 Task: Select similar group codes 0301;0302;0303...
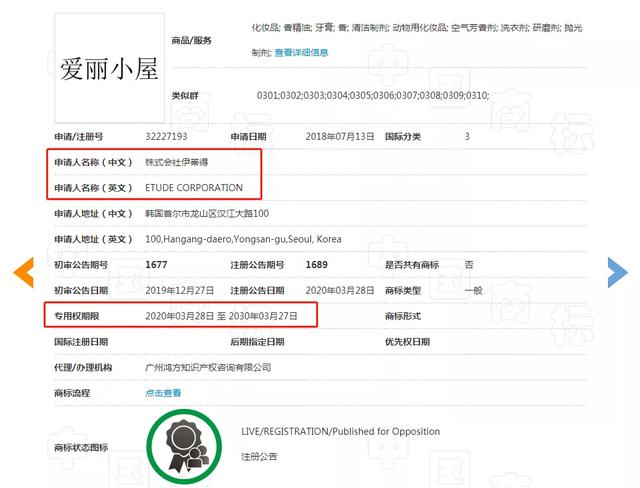coord(373,95)
